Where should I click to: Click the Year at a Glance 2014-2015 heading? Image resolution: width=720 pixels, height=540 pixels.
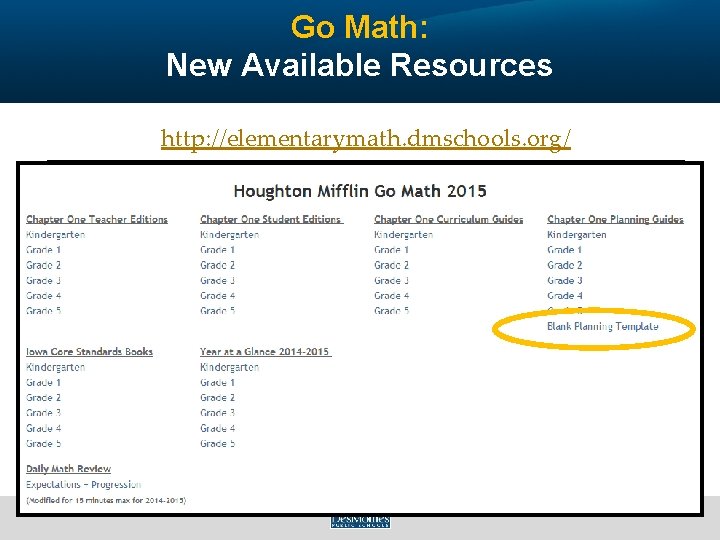[266, 352]
